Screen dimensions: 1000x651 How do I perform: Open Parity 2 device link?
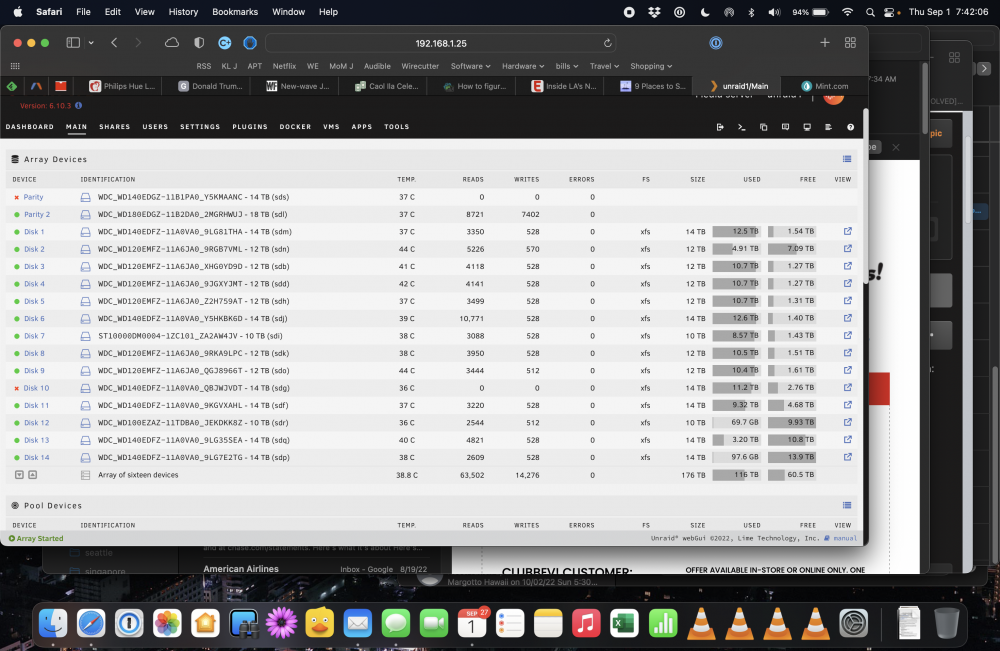(37, 215)
